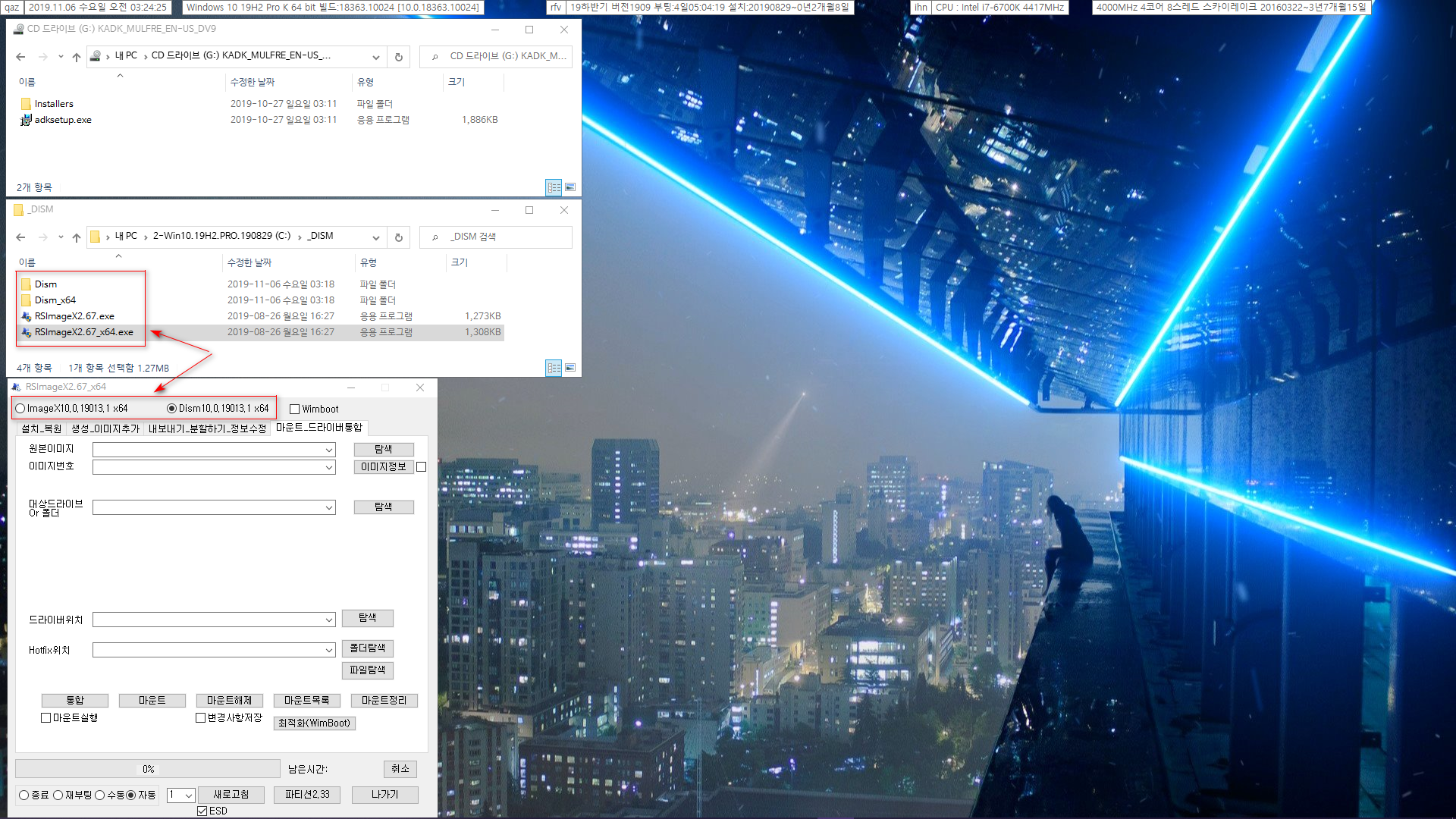Switch to the 내보내기_분할하기_정보수정 tab
This screenshot has width=1456, height=819.
point(207,429)
